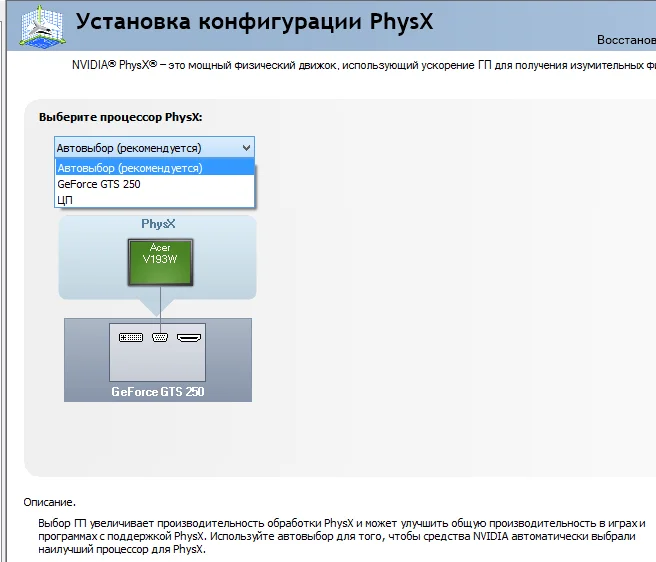This screenshot has width=656, height=562.
Task: Click the Установка конфигурации PhysX title
Action: [254, 22]
